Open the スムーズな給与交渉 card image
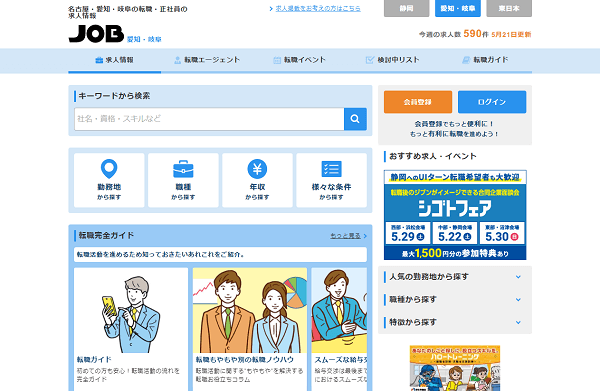The width and height of the screenshot is (600, 391). click(339, 310)
